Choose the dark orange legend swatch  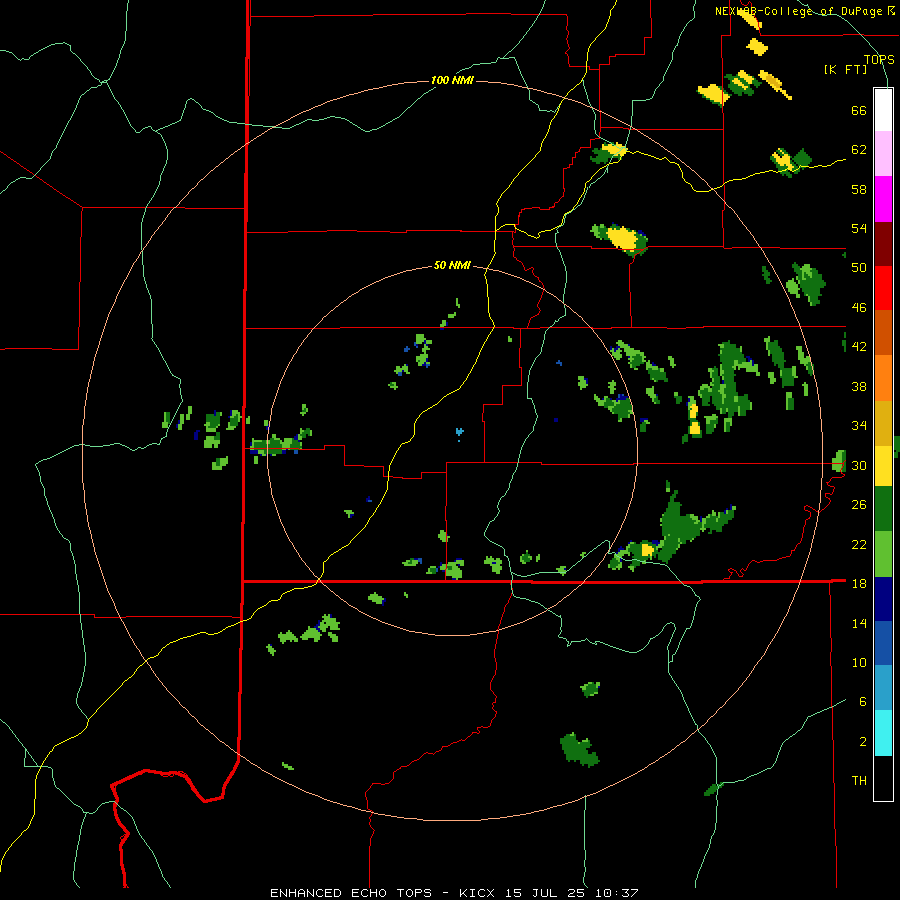[883, 332]
